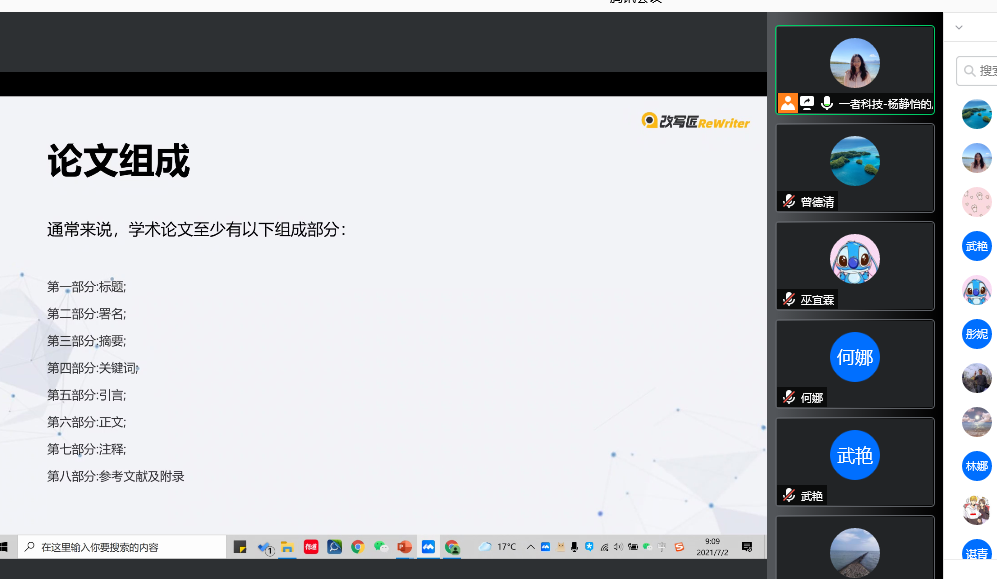Click the muted mic icon beside 曾德清
This screenshot has height=579, width=997.
point(789,201)
